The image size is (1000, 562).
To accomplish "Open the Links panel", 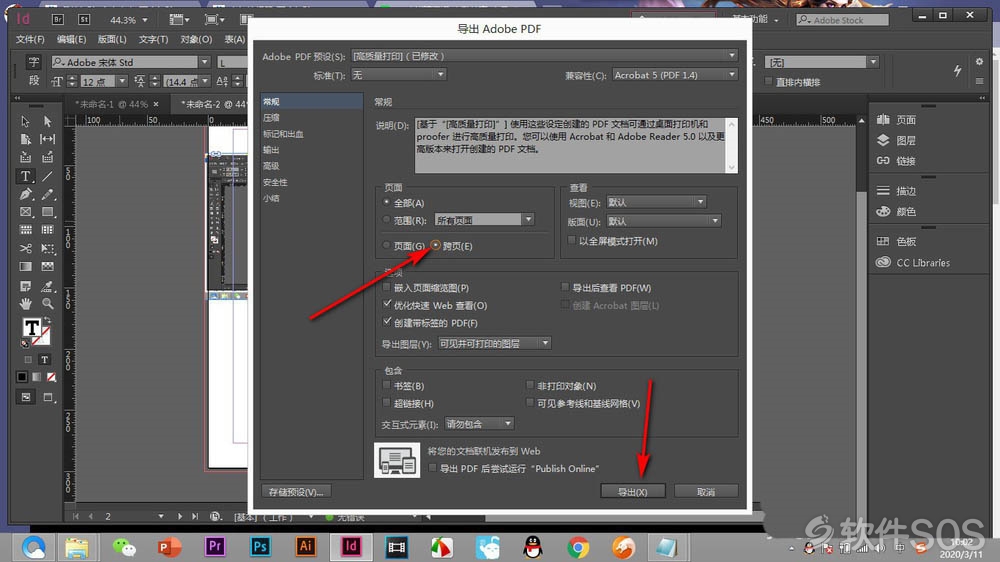I will click(897, 161).
